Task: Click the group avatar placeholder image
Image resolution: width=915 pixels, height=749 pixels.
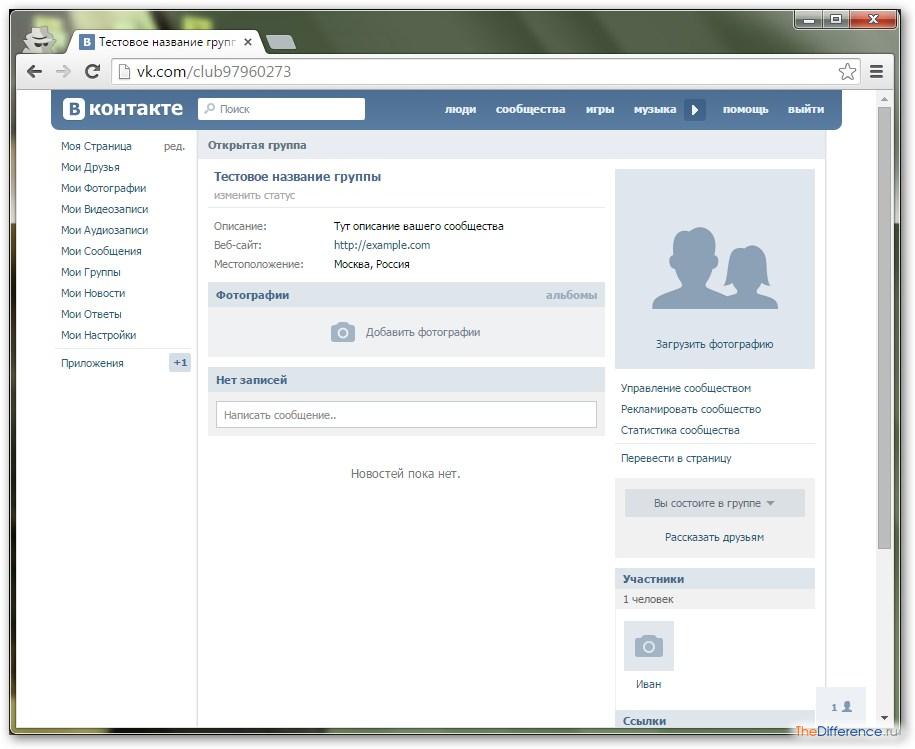Action: click(x=714, y=268)
